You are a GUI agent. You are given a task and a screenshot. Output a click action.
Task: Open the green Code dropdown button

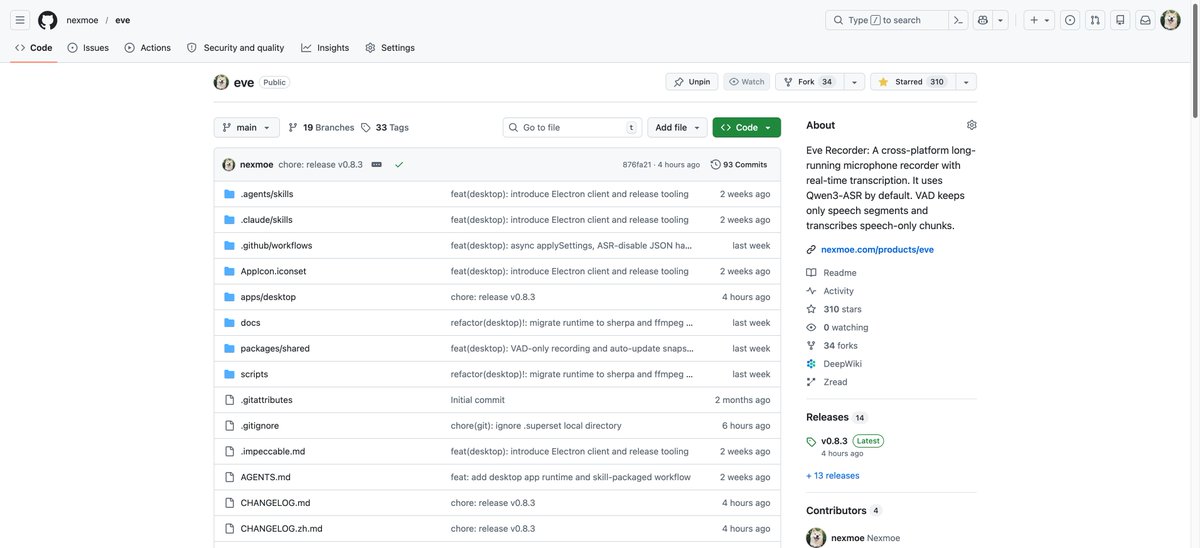pyautogui.click(x=746, y=127)
